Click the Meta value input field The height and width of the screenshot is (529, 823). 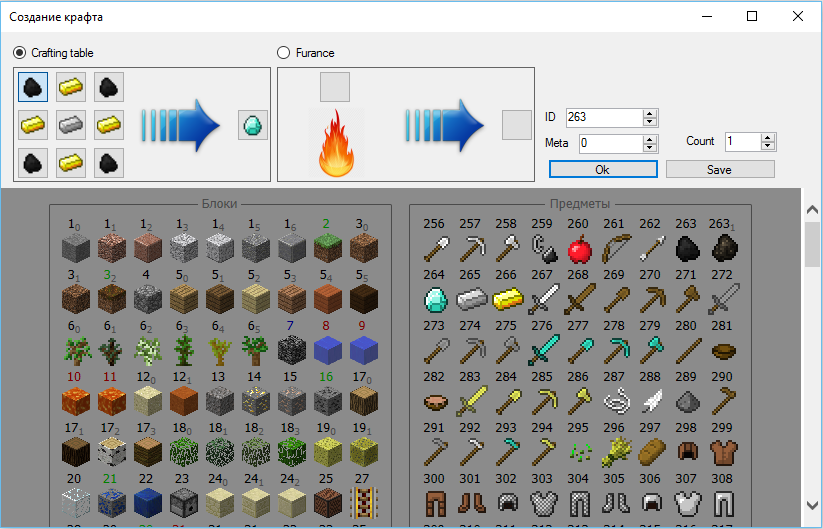point(611,143)
